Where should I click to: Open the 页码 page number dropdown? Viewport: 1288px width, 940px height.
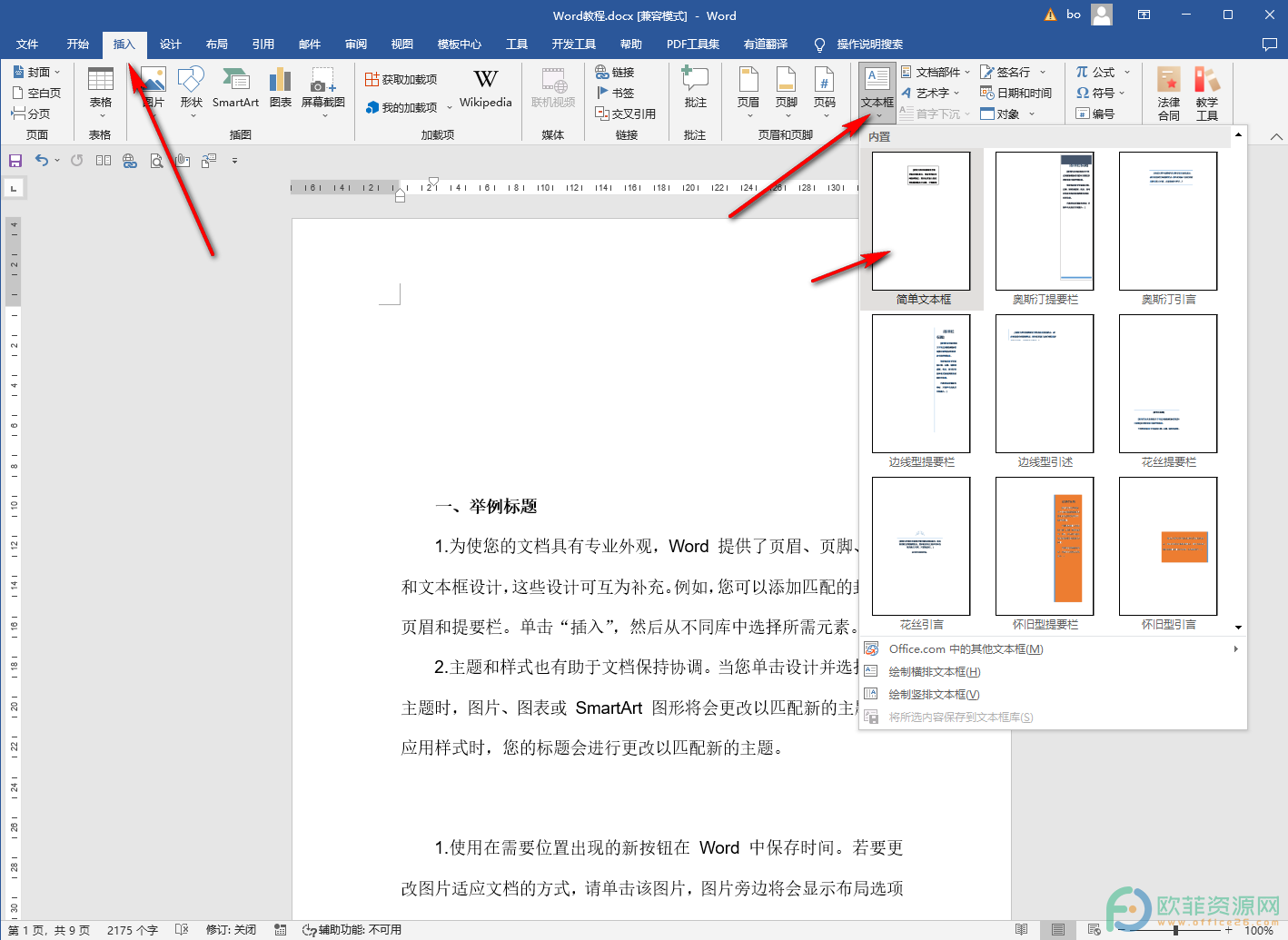click(x=825, y=93)
